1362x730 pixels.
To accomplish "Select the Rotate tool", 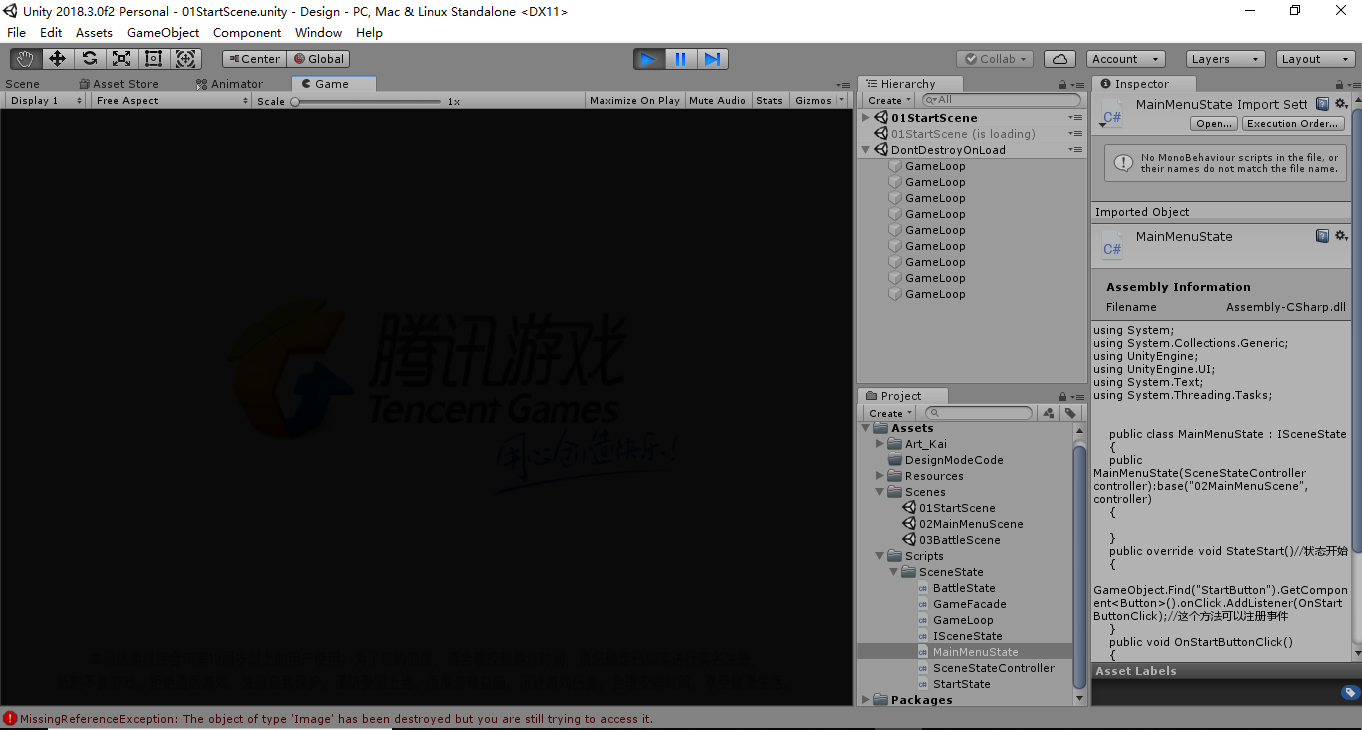I will pyautogui.click(x=89, y=59).
